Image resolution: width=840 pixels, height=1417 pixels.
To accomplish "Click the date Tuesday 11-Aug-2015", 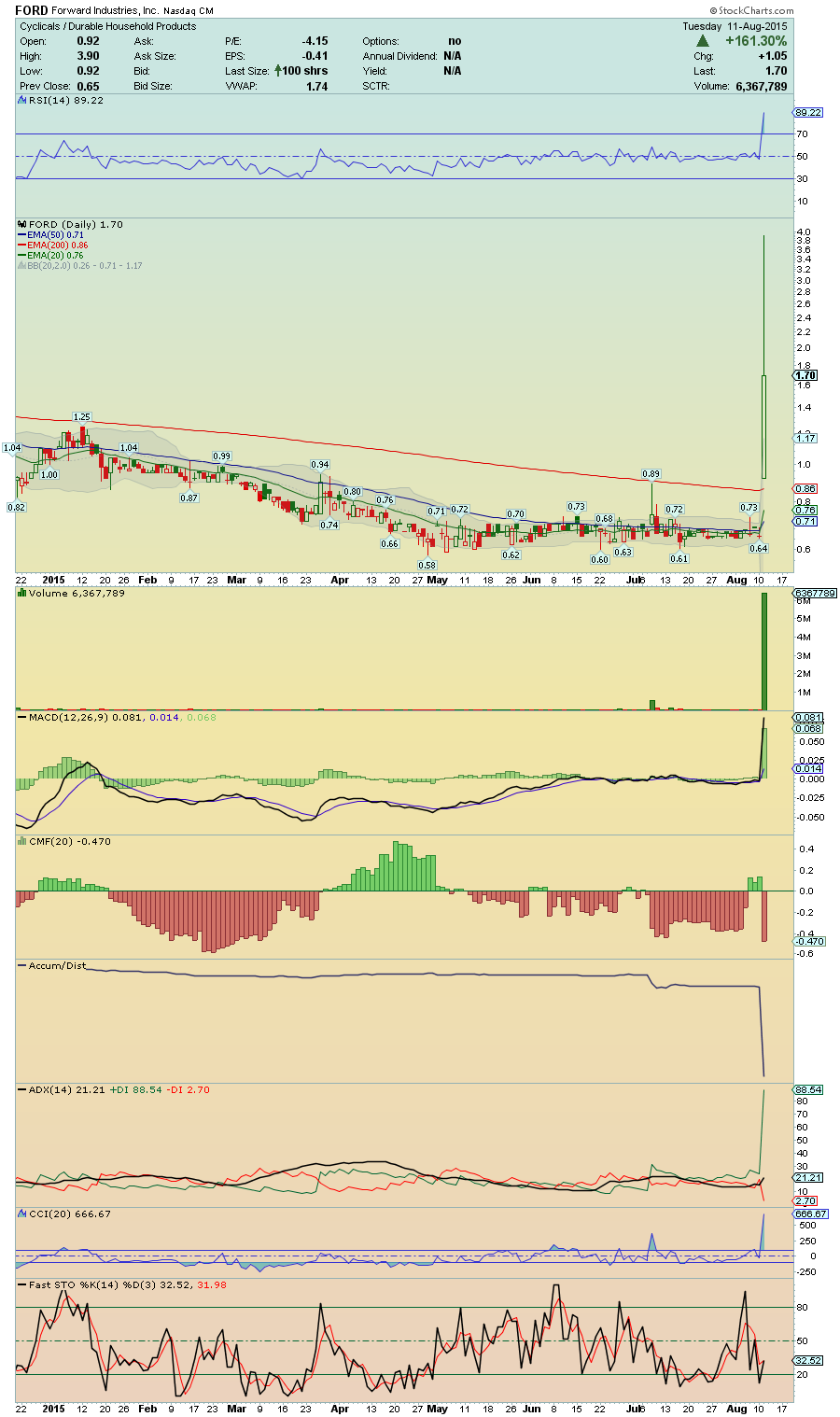I will click(735, 26).
